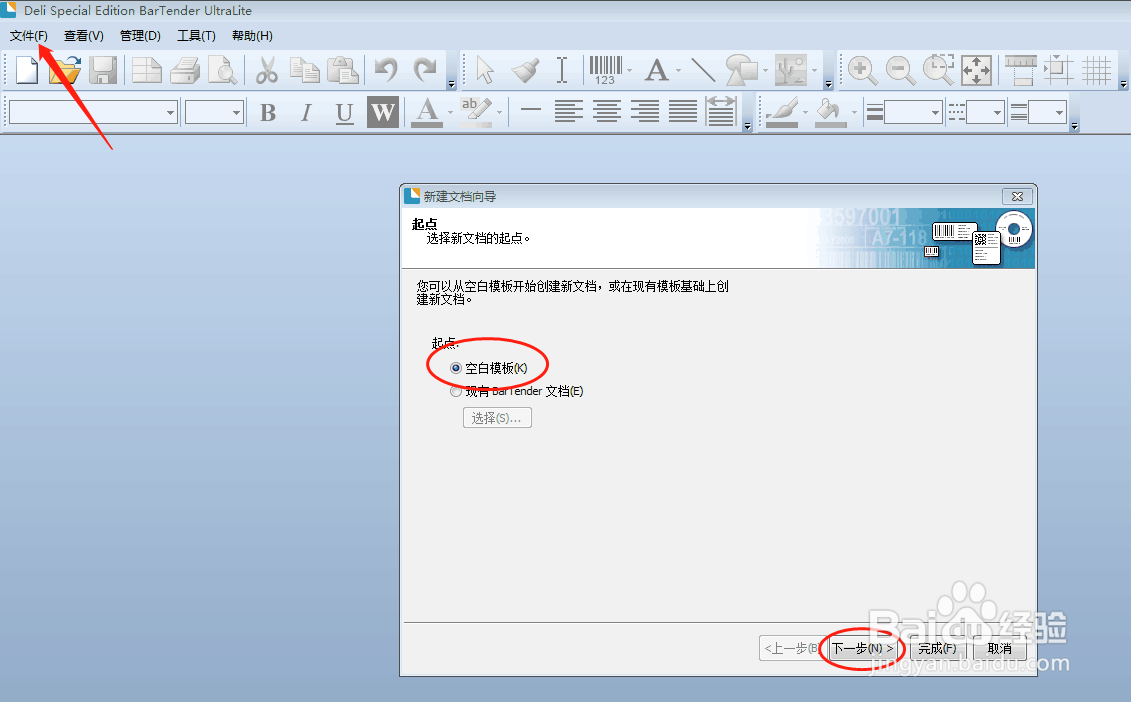Click the font color A swatch
This screenshot has width=1131, height=702.
pyautogui.click(x=427, y=112)
